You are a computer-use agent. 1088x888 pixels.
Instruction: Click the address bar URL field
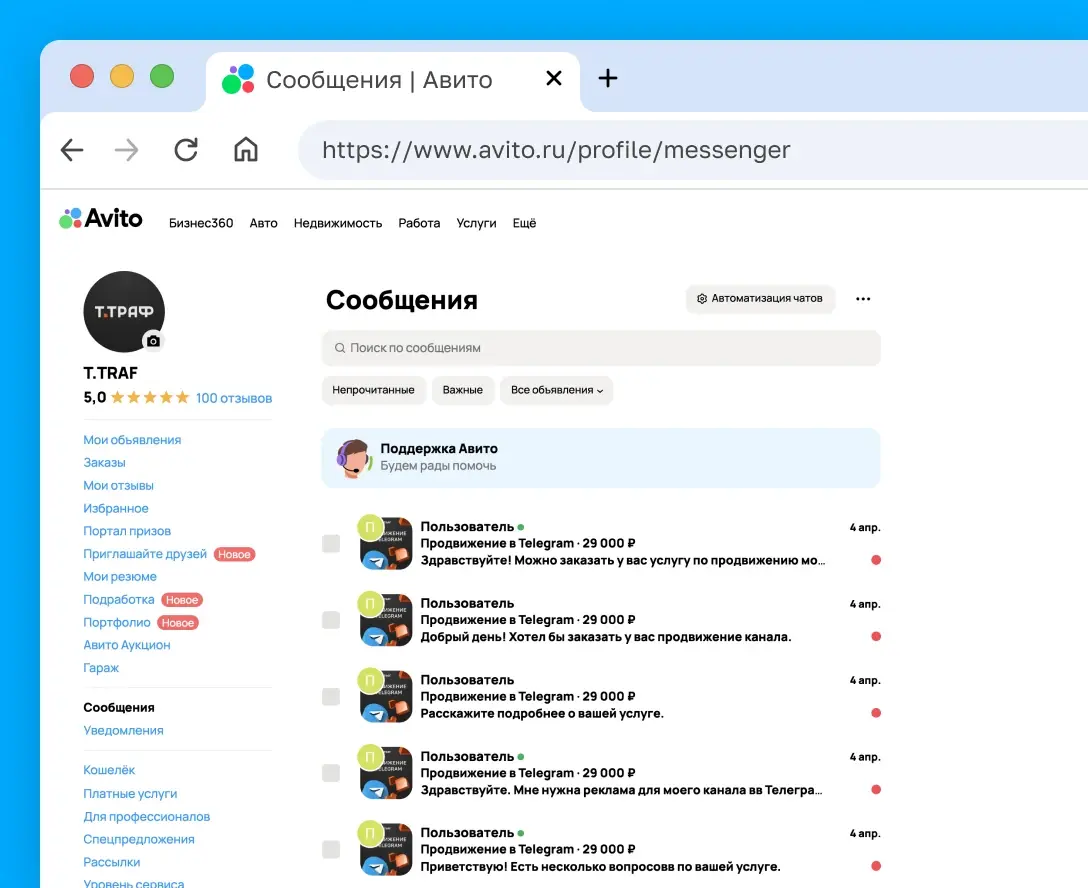tap(692, 150)
